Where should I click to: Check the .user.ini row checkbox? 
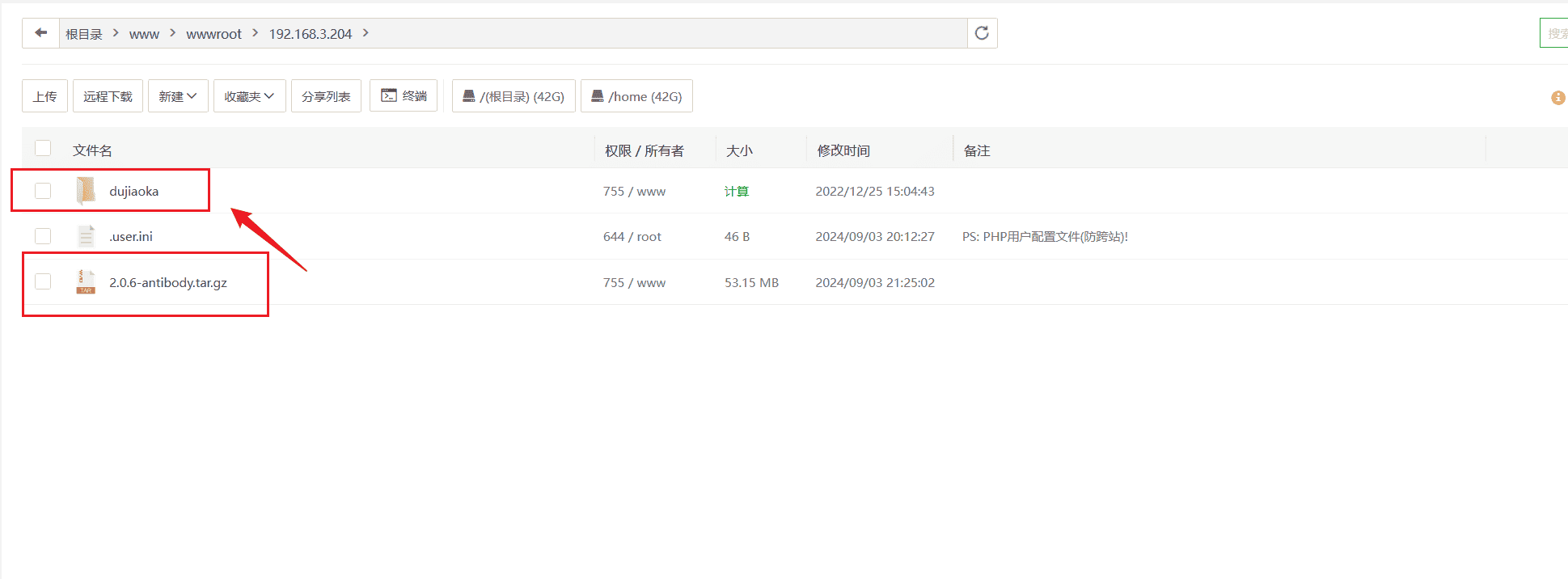43,236
